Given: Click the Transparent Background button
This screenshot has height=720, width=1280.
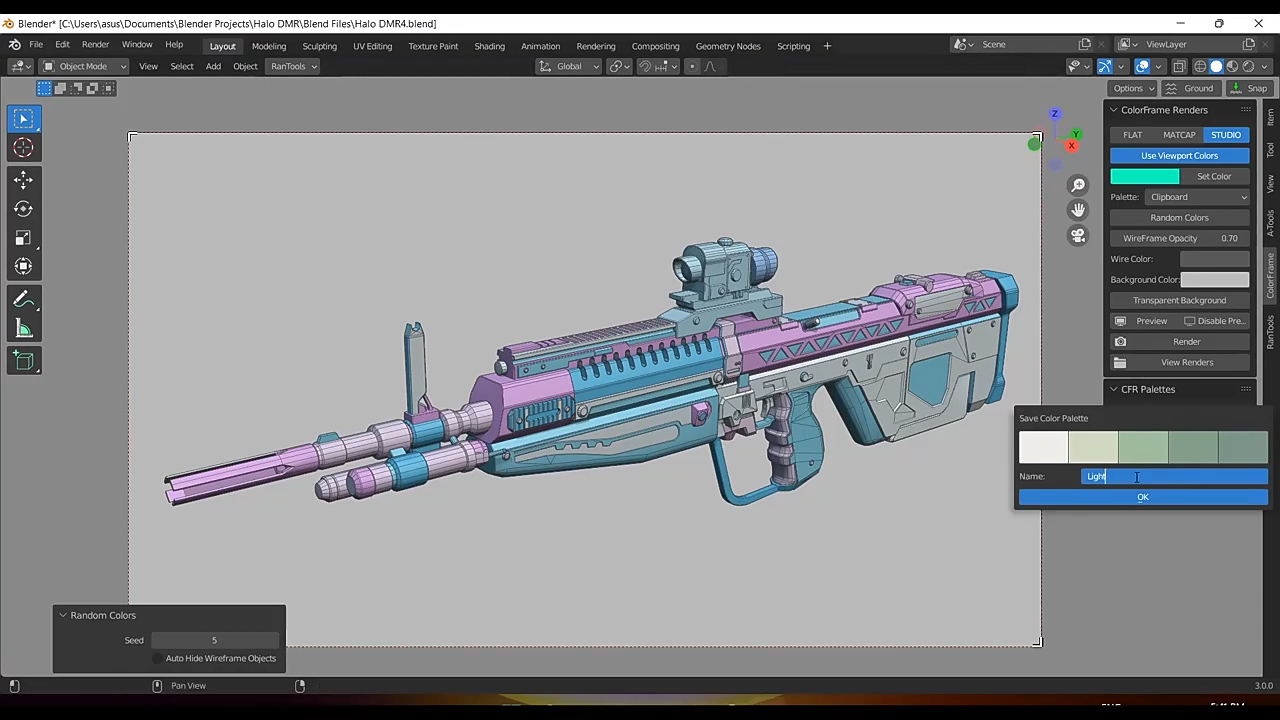Looking at the screenshot, I should [1179, 300].
